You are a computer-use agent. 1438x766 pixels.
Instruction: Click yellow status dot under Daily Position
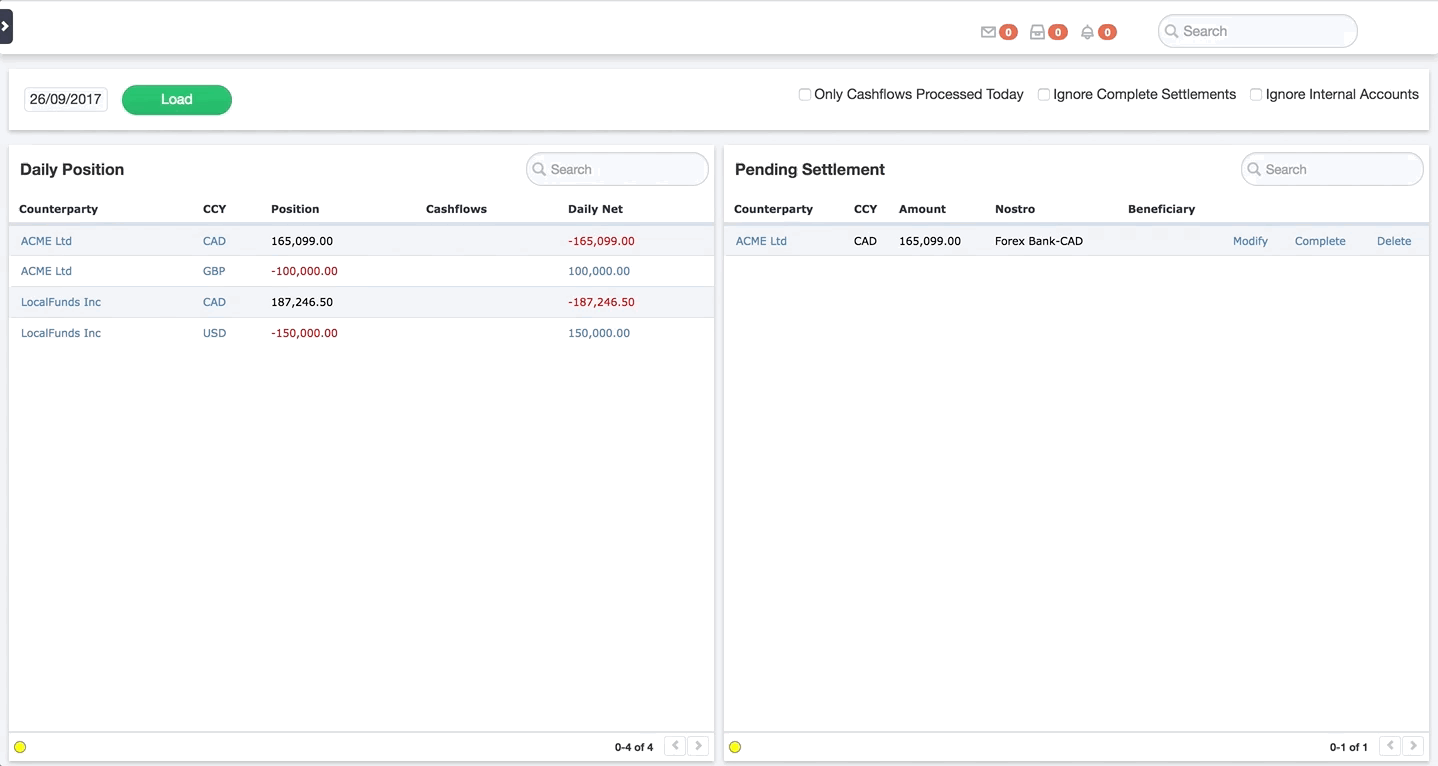20,747
